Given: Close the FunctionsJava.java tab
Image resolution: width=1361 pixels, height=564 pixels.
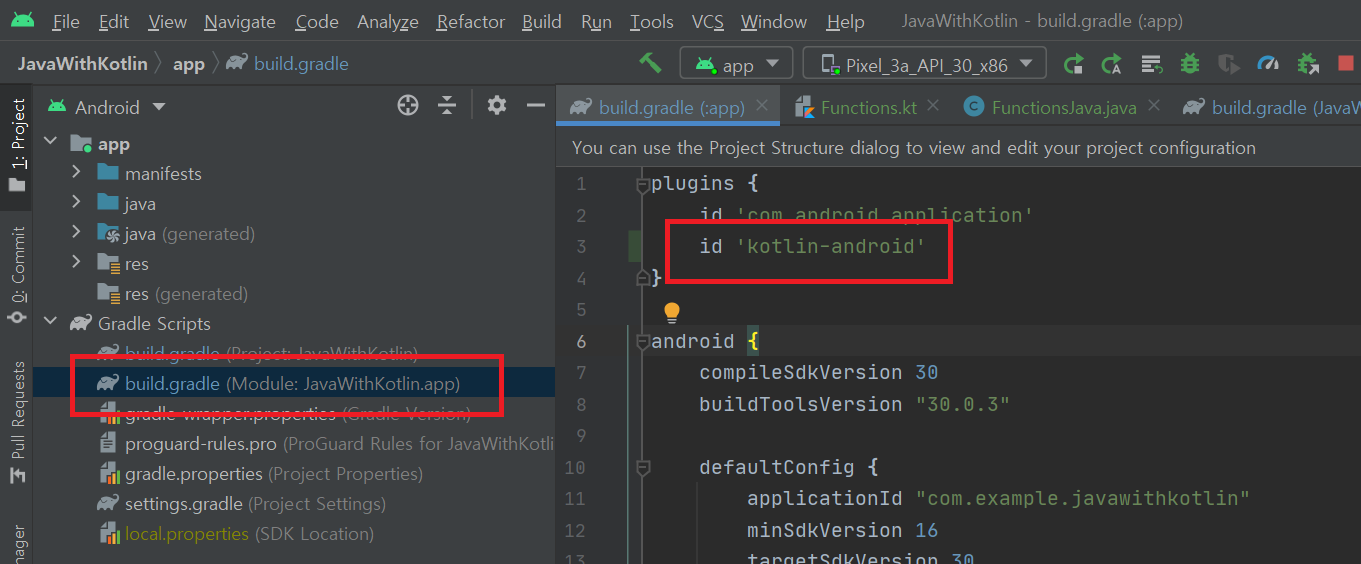Looking at the screenshot, I should coord(1155,105).
